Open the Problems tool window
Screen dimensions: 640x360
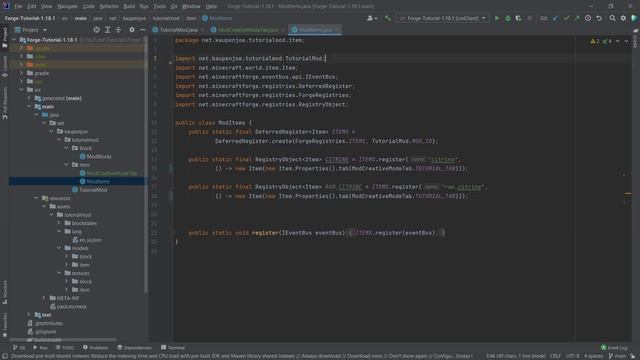pos(96,347)
